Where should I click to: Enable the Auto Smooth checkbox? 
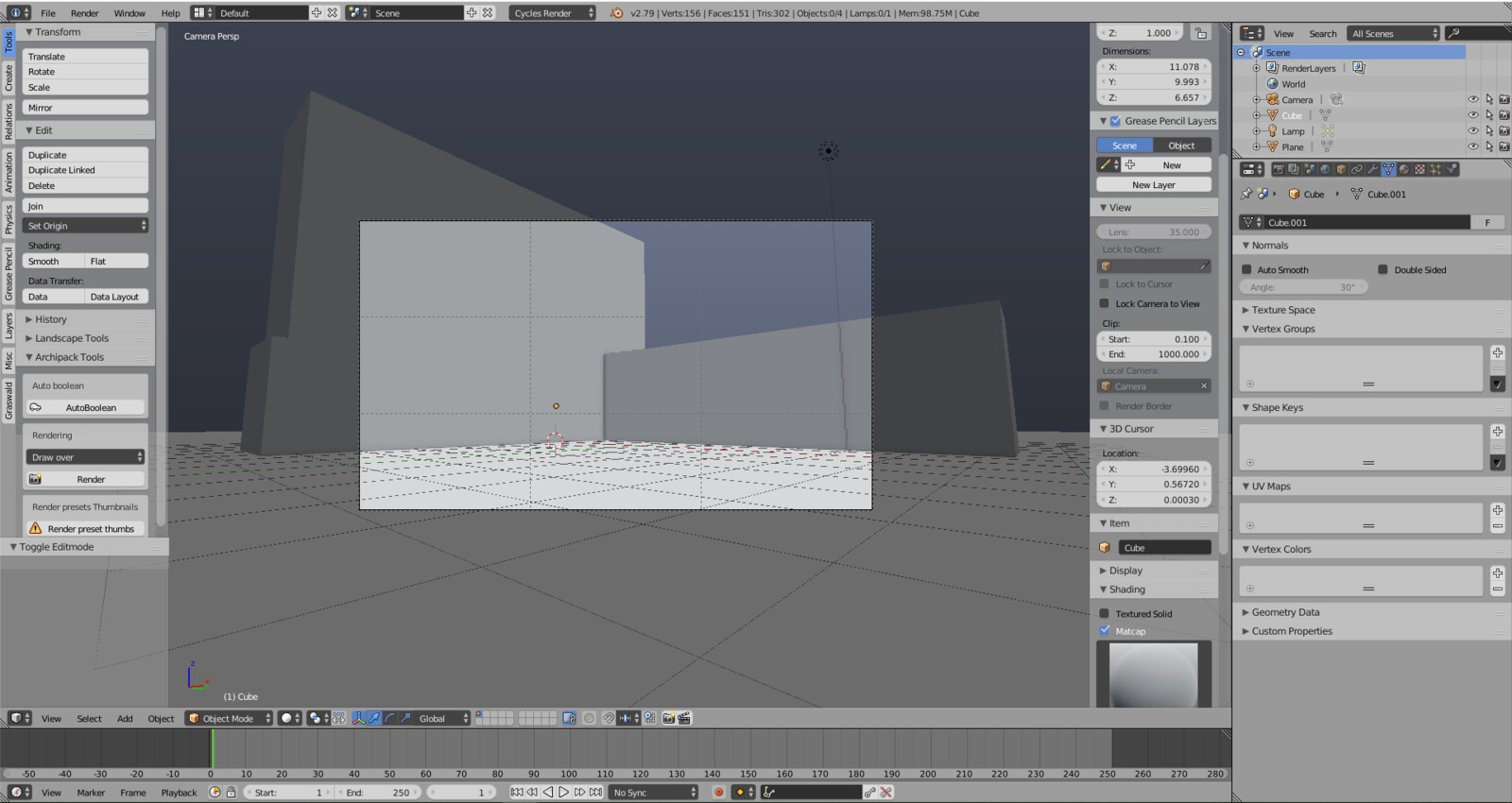coord(1246,269)
